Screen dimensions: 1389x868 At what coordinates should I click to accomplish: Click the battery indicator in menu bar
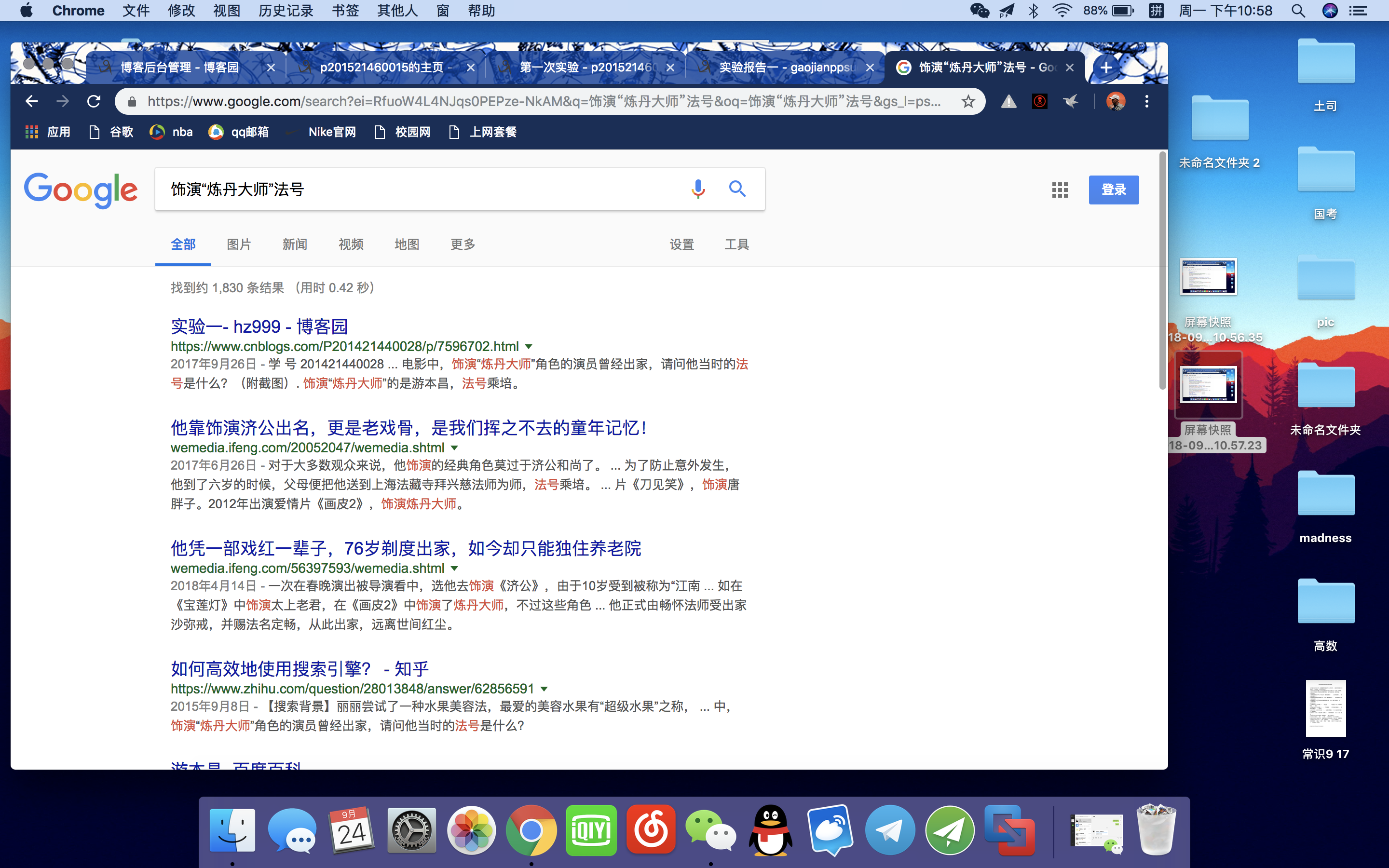1123,10
